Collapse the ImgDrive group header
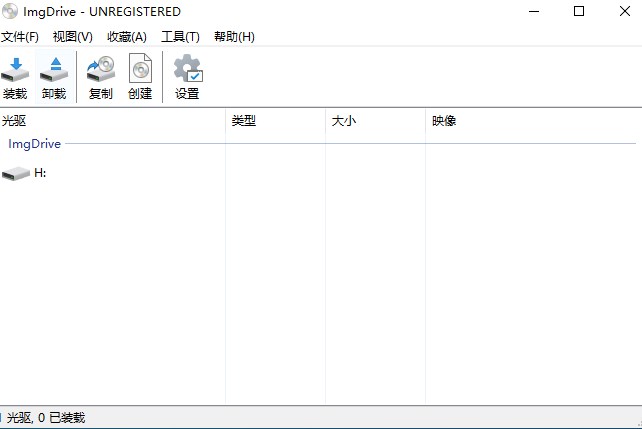 (x=35, y=144)
